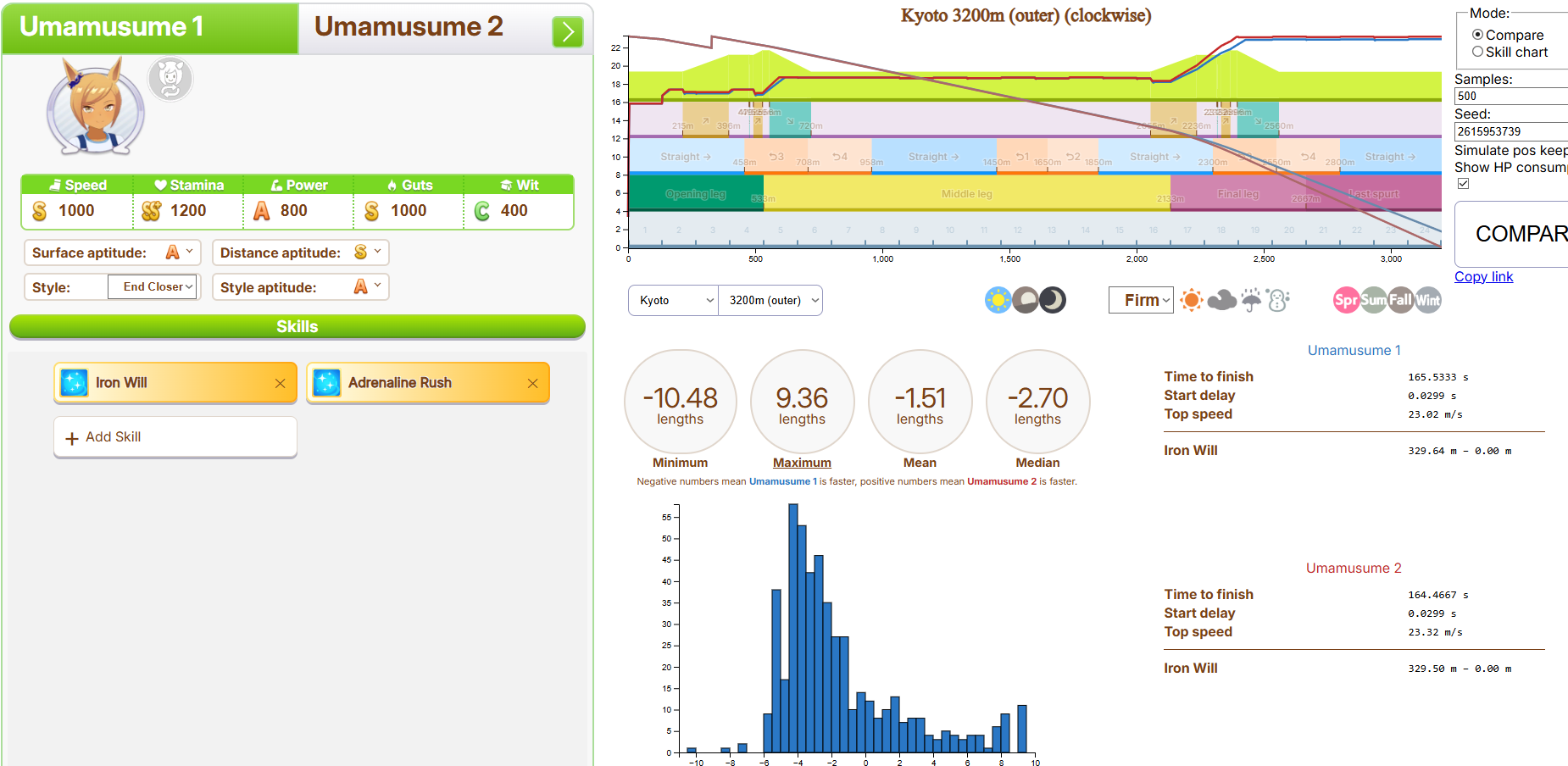
Task: Click the grey random character icon
Action: coord(170,80)
